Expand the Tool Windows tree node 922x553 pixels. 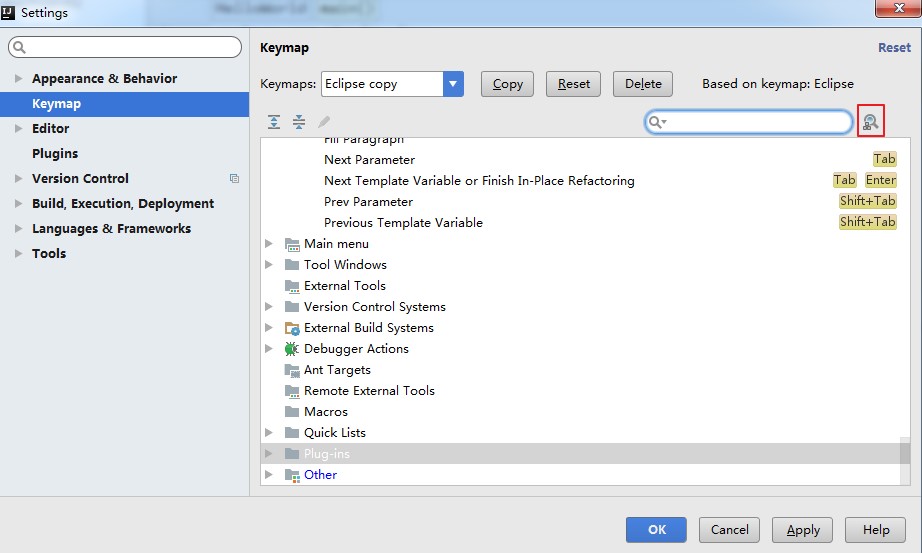[269, 265]
